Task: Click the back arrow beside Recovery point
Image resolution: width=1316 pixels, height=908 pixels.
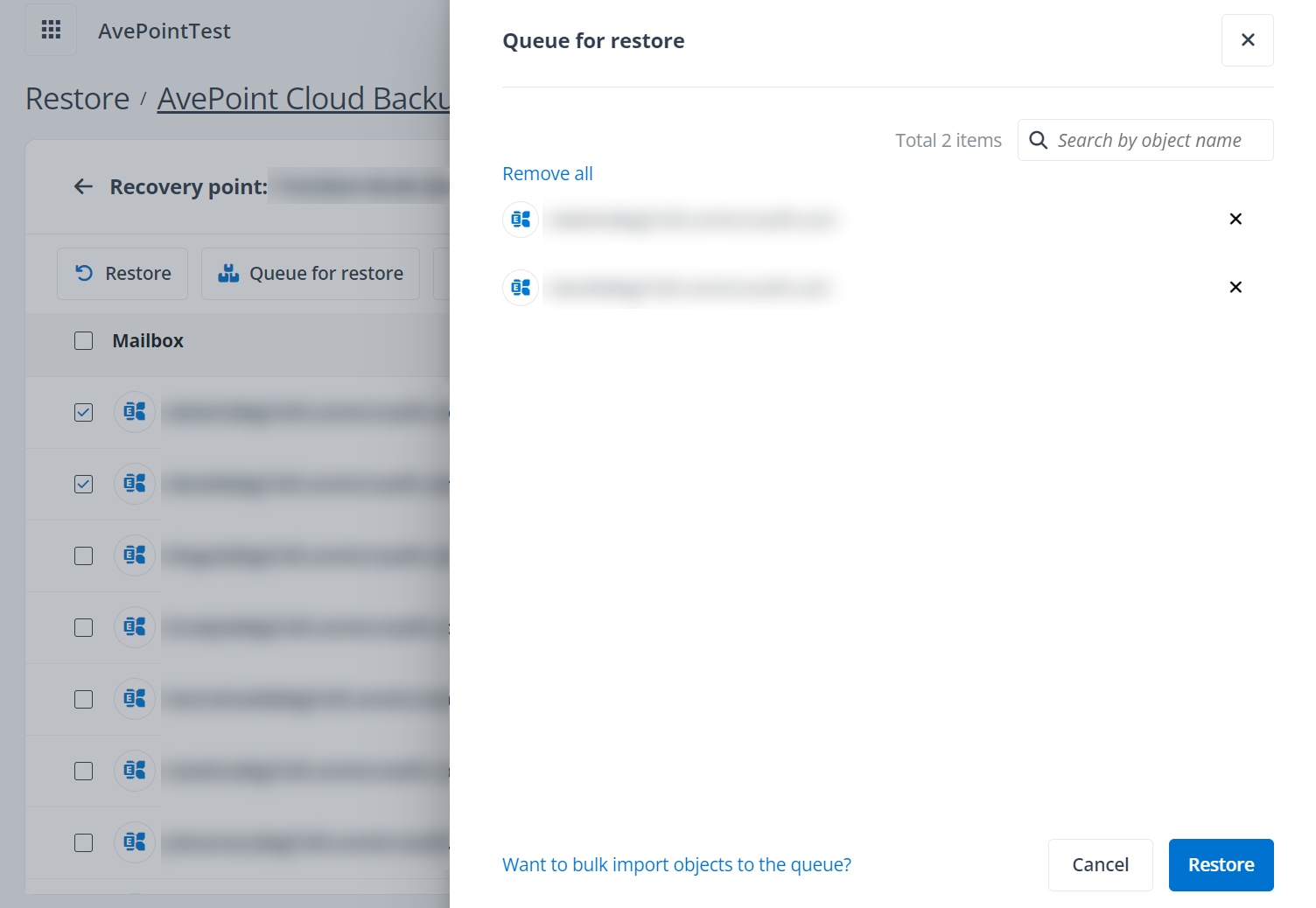Action: click(83, 186)
